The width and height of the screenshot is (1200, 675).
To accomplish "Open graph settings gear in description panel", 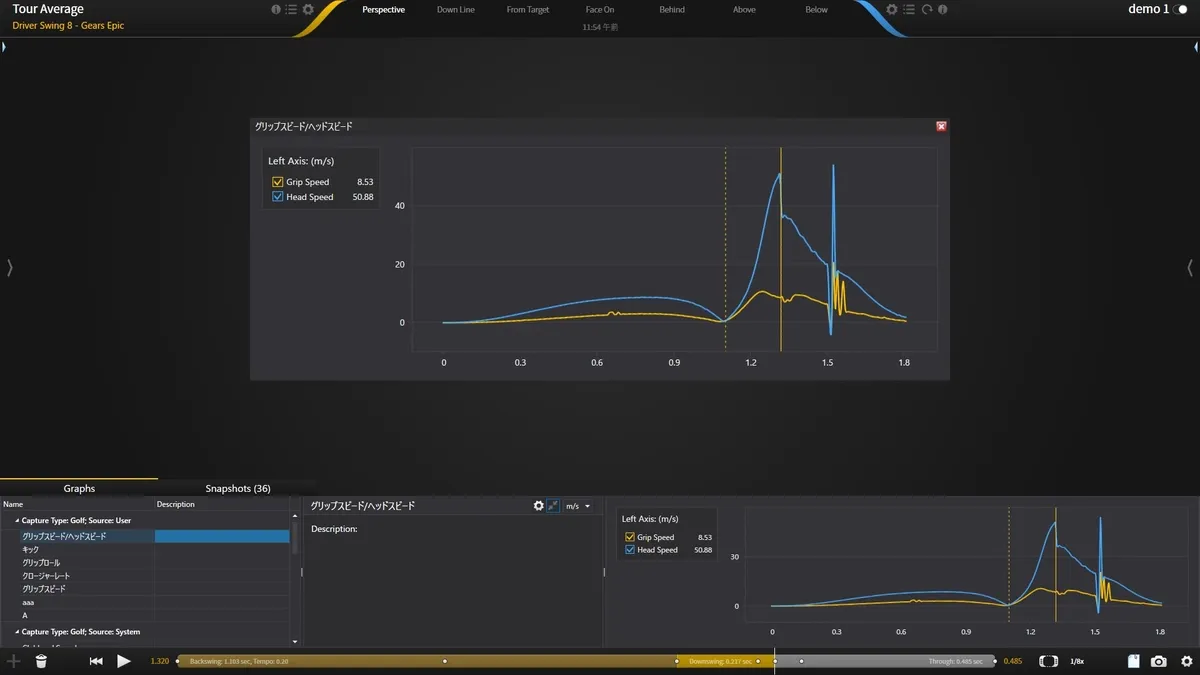I will tap(538, 506).
